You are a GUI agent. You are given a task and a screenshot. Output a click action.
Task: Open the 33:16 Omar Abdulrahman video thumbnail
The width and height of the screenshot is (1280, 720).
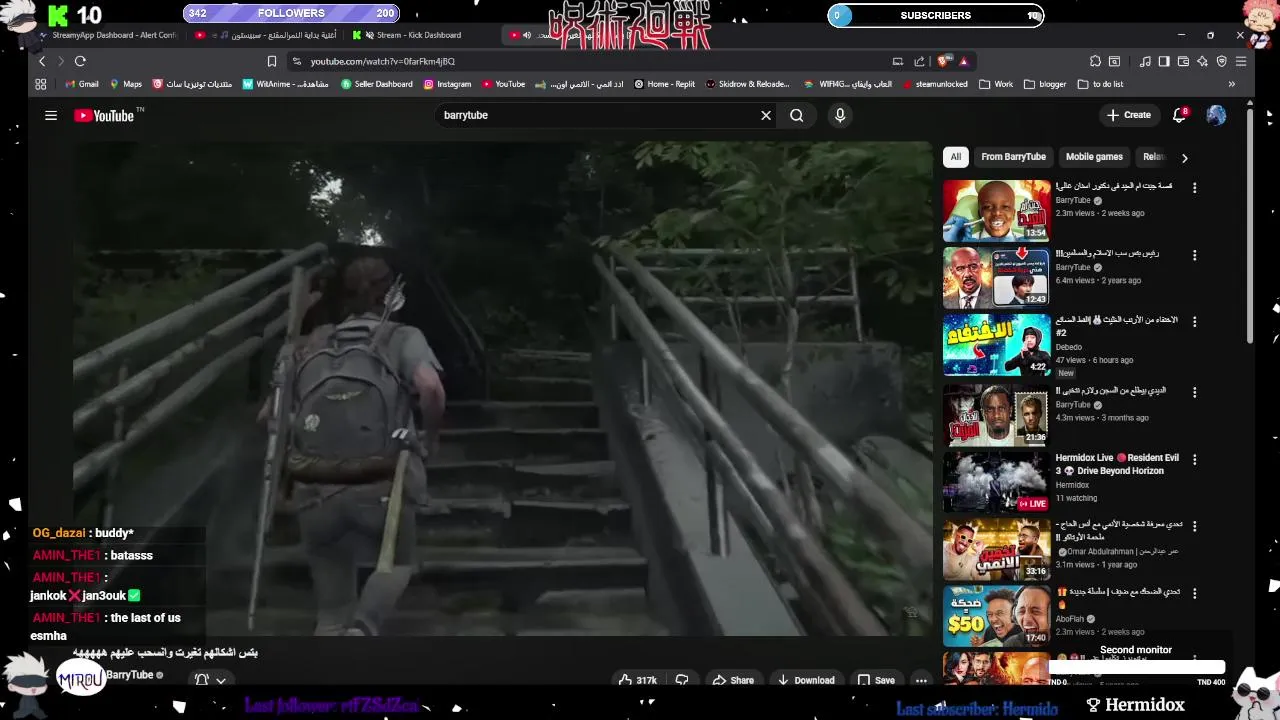pyautogui.click(x=997, y=549)
